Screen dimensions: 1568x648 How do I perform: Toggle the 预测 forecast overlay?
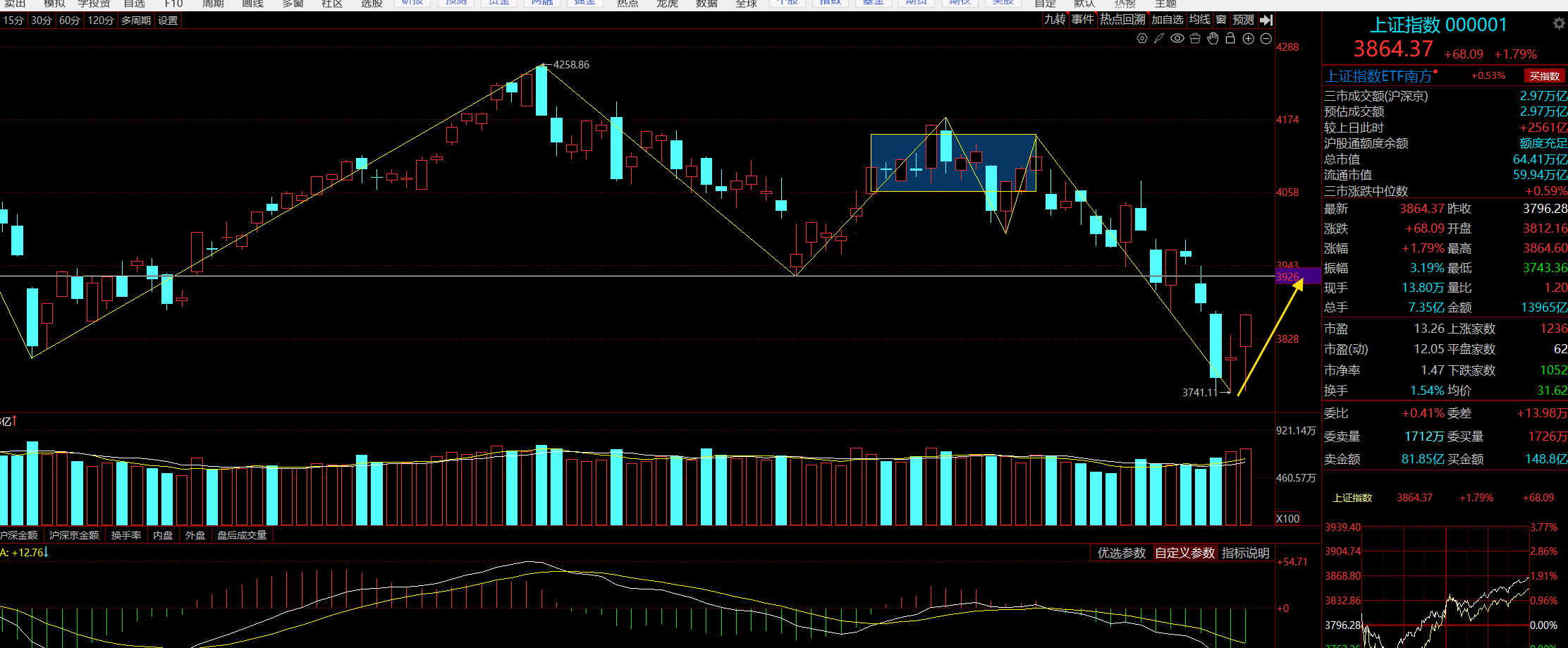(1243, 20)
